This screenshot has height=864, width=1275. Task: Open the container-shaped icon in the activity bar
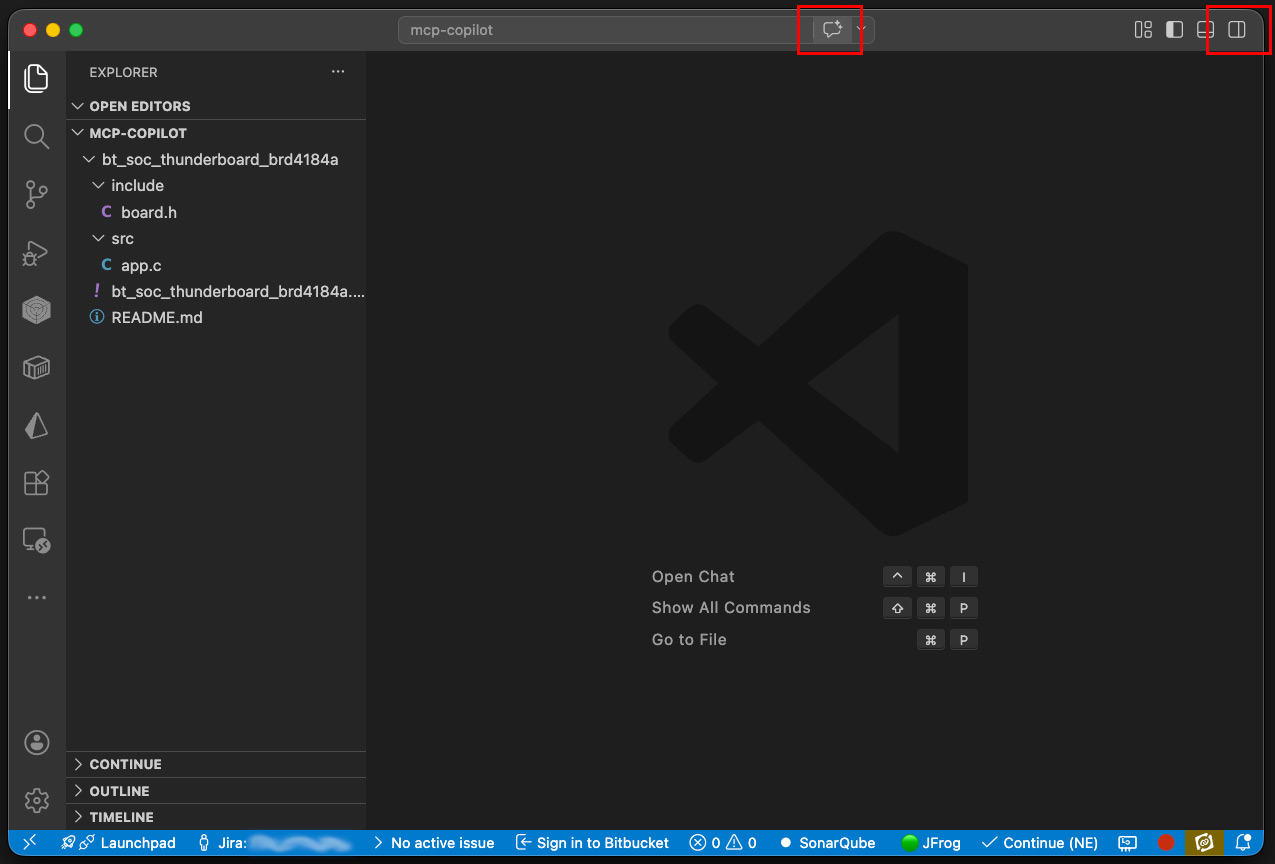click(36, 368)
